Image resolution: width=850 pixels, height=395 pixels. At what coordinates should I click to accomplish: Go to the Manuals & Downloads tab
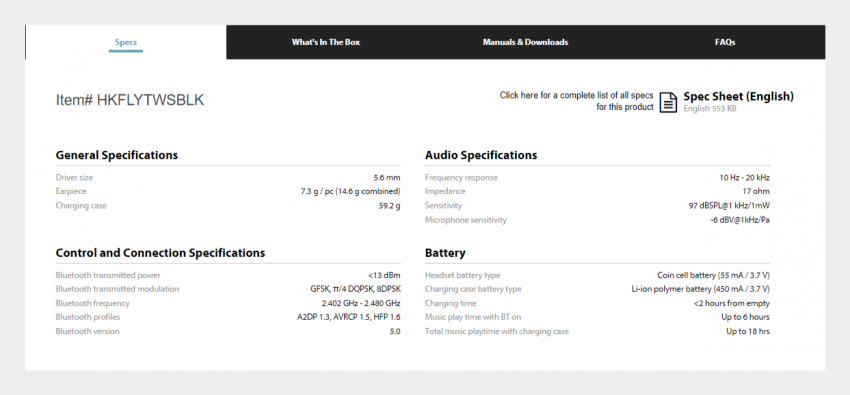(525, 42)
